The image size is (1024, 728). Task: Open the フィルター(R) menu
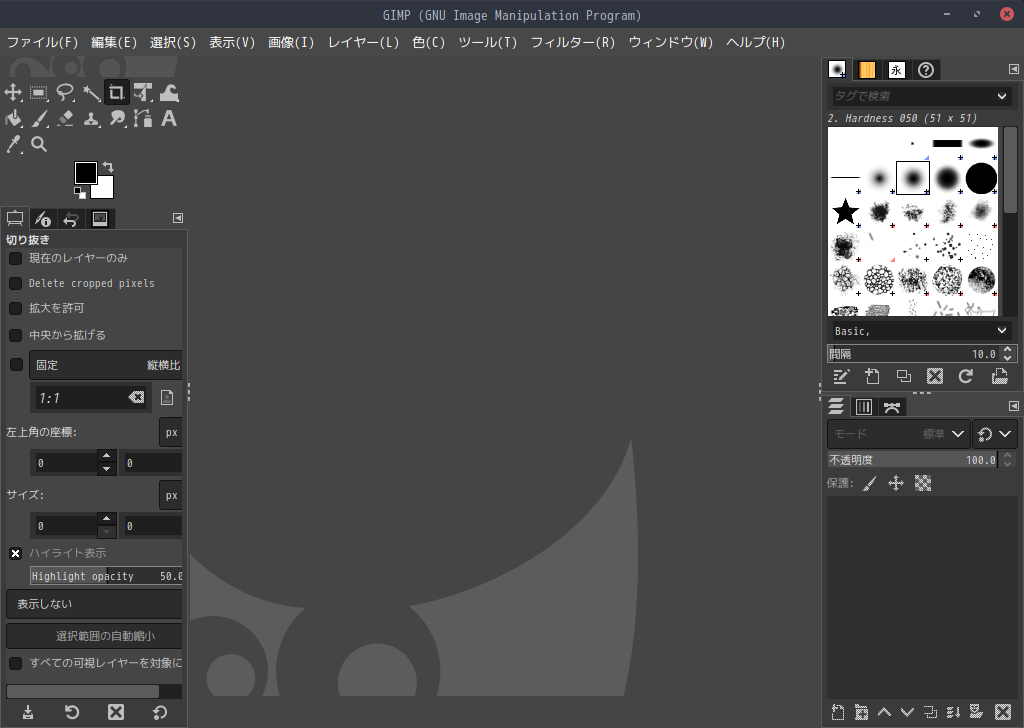[573, 42]
